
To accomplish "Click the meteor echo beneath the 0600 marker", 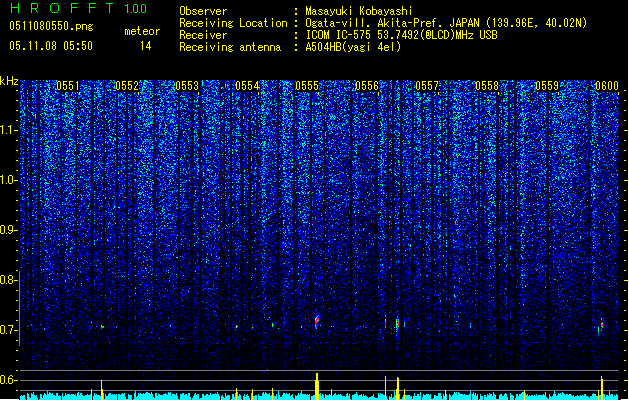I will point(601,326).
